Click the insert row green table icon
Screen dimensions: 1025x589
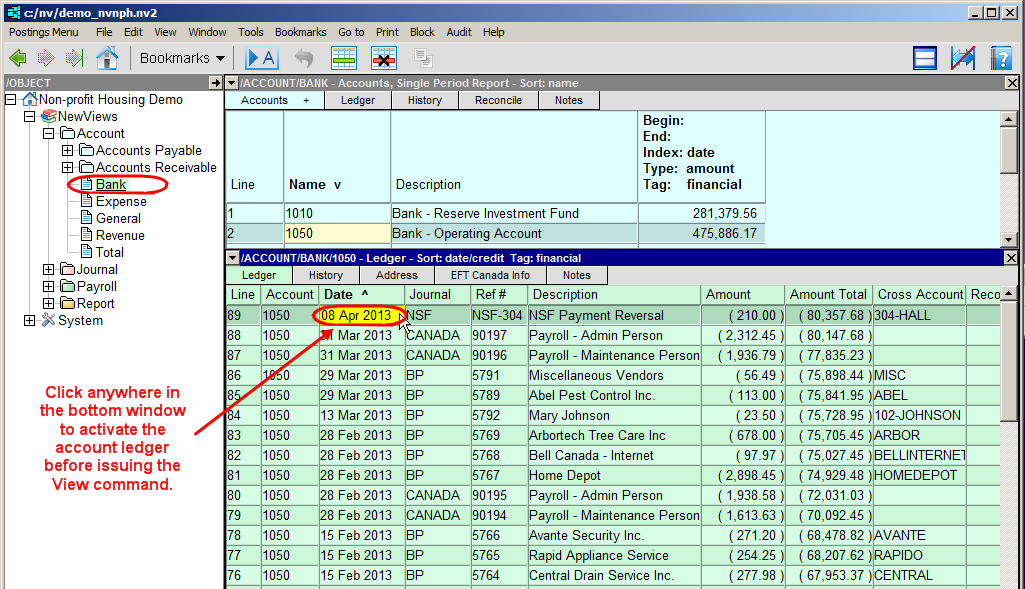click(344, 58)
